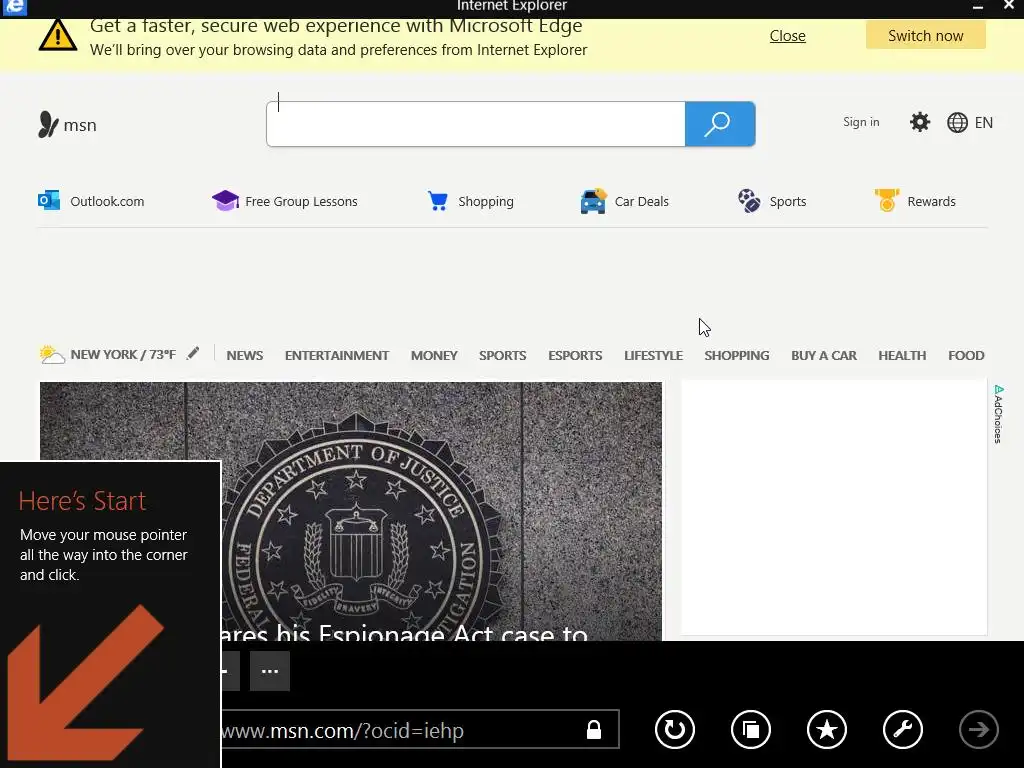The height and width of the screenshot is (768, 1024).
Task: Click the Internet Explorer logo icon
Action: click(14, 7)
